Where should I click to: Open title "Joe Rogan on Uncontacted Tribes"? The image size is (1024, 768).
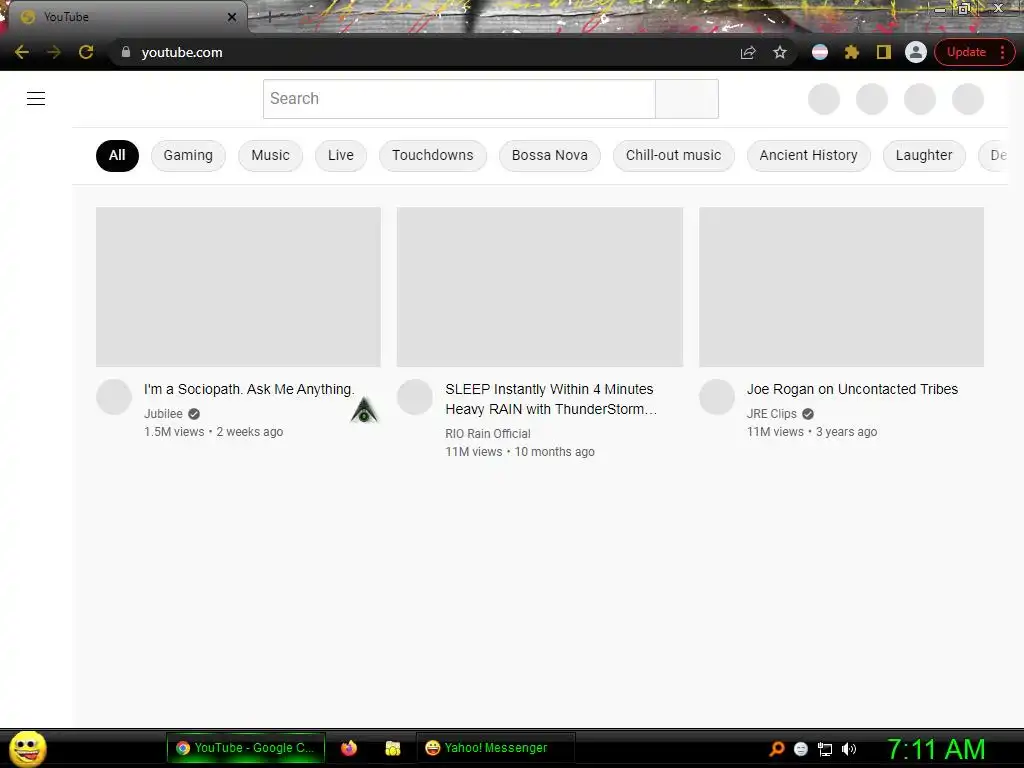(x=852, y=389)
